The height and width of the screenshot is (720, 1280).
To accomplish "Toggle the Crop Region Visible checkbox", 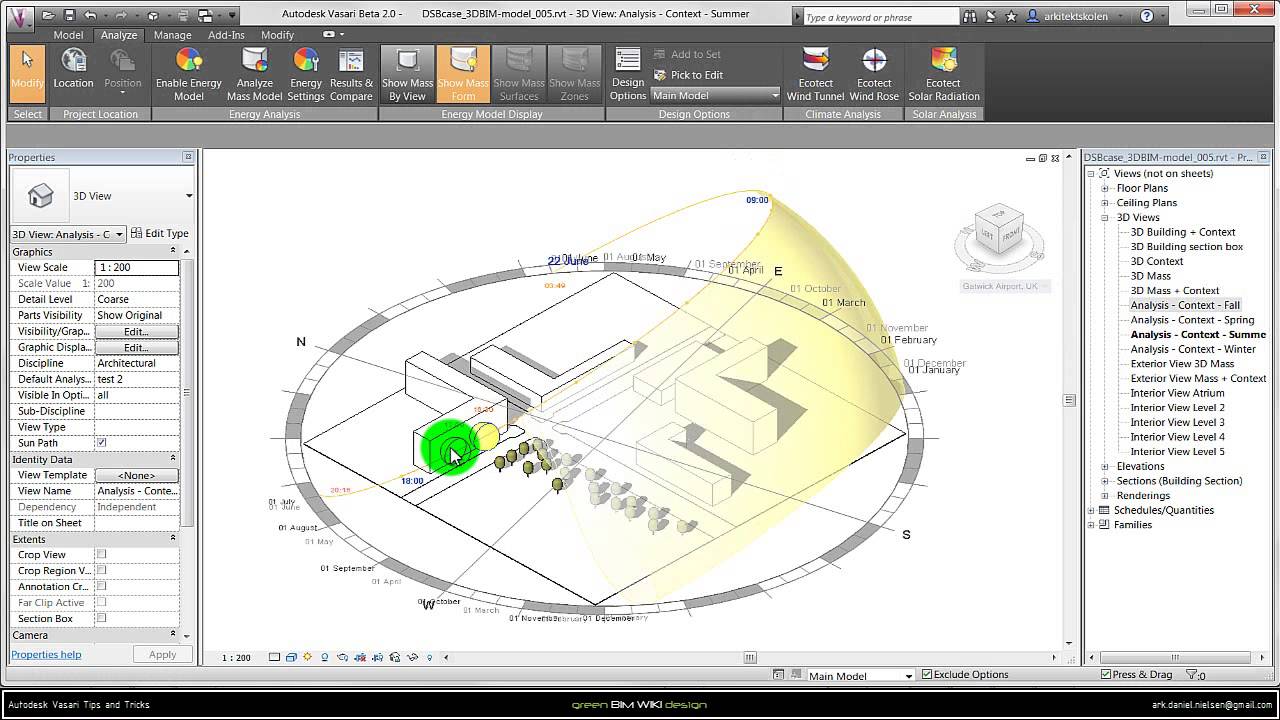I will tap(101, 570).
